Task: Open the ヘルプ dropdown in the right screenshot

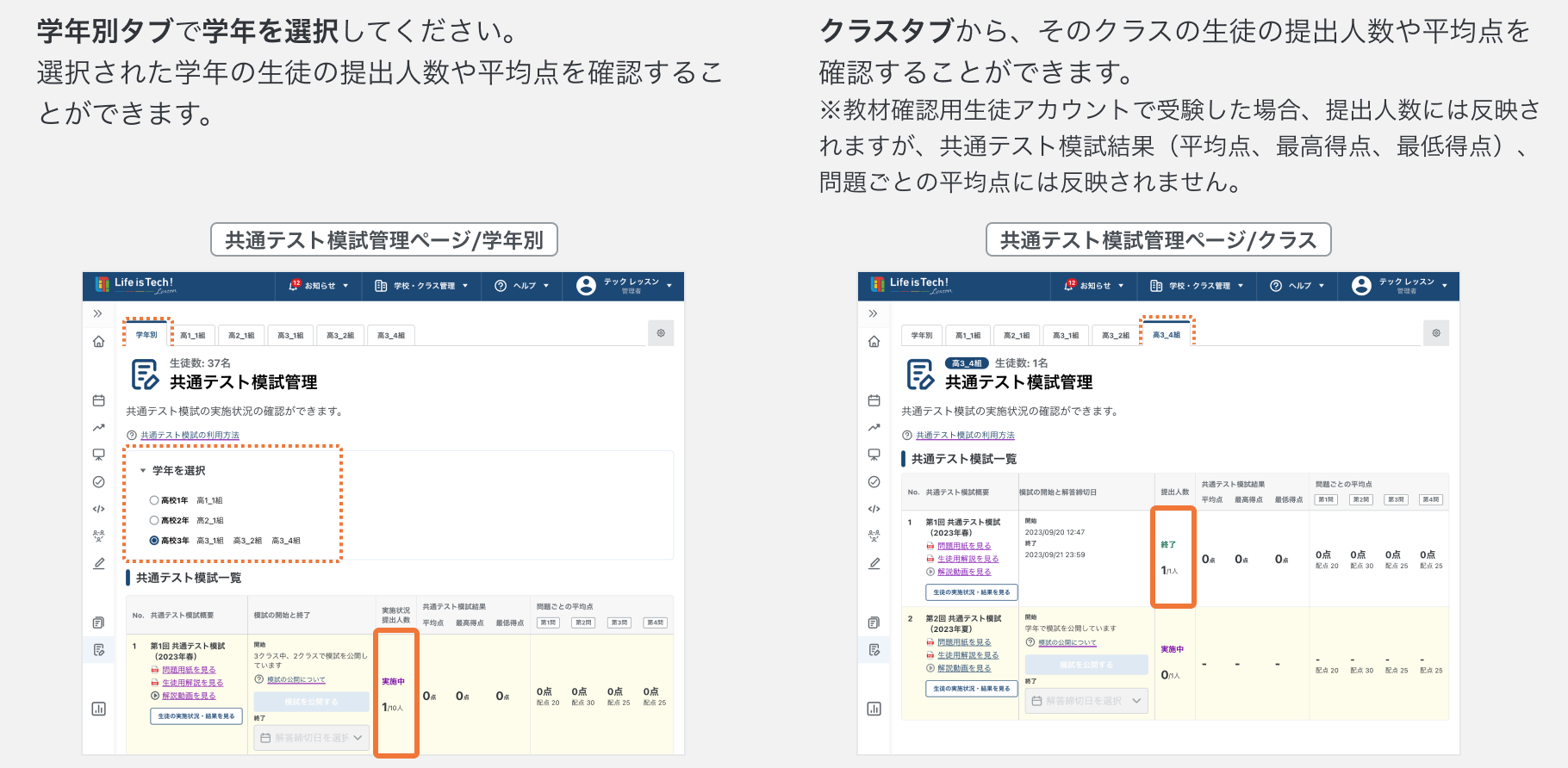Action: coord(1297,286)
